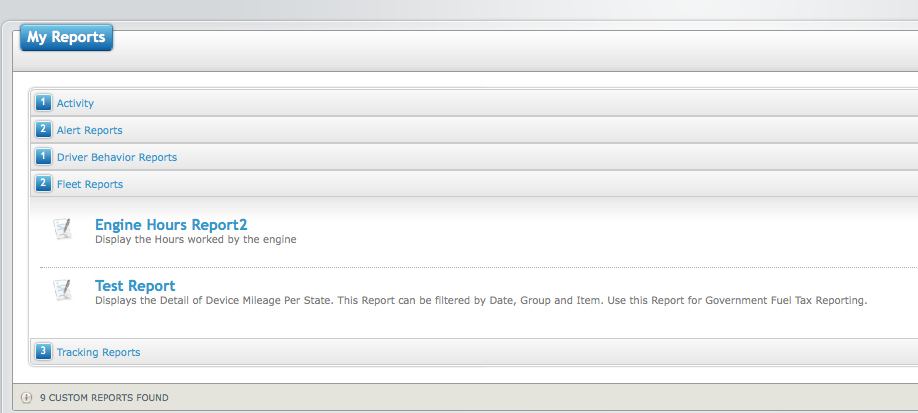Click the count badge beside Fleet Reports
This screenshot has height=413, width=918.
tap(43, 184)
